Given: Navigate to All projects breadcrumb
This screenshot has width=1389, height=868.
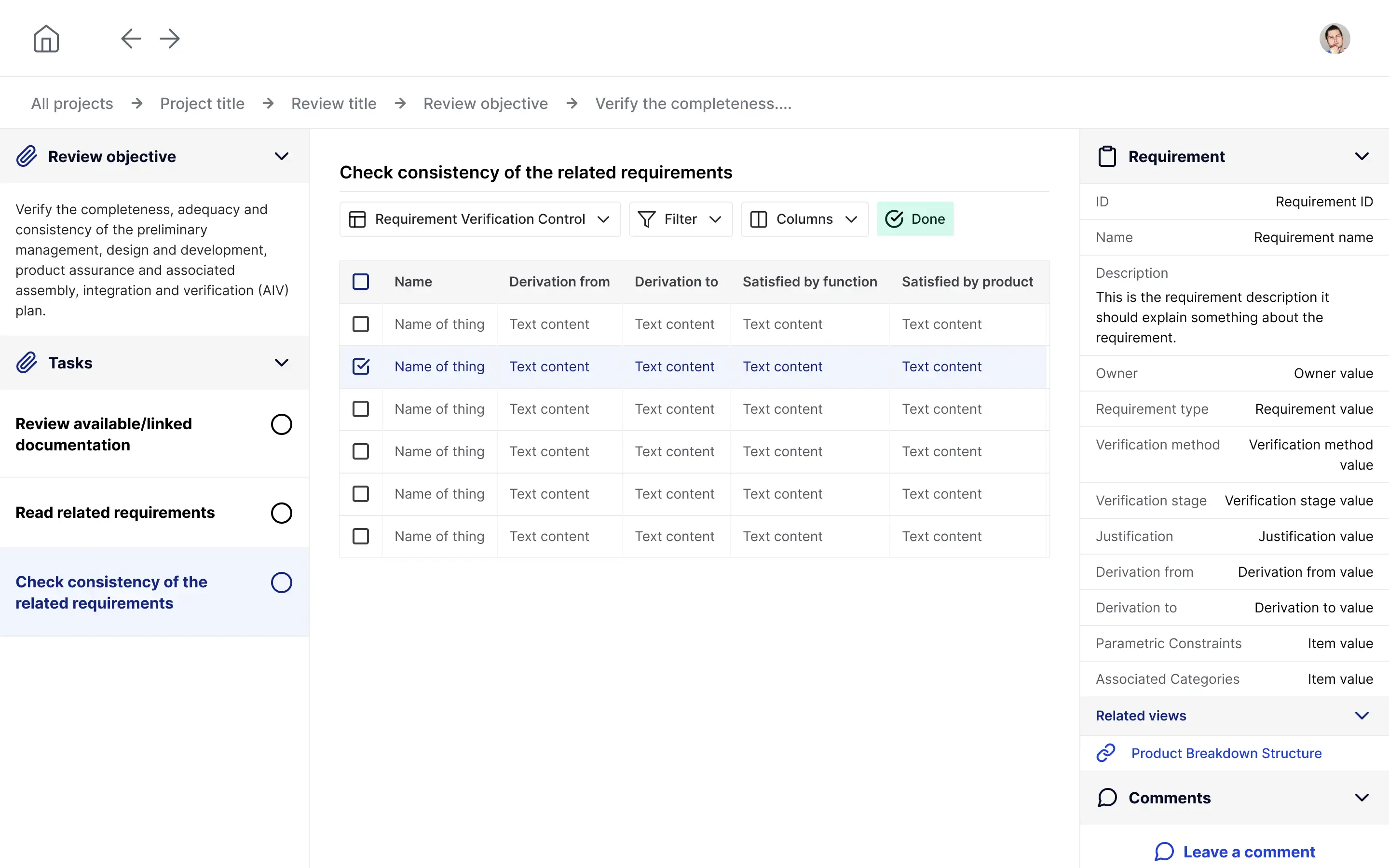Looking at the screenshot, I should pos(72,103).
